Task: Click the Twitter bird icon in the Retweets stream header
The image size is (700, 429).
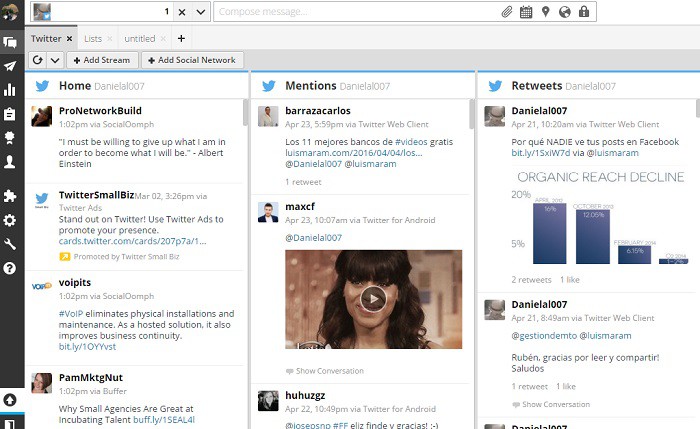Action: tap(495, 86)
